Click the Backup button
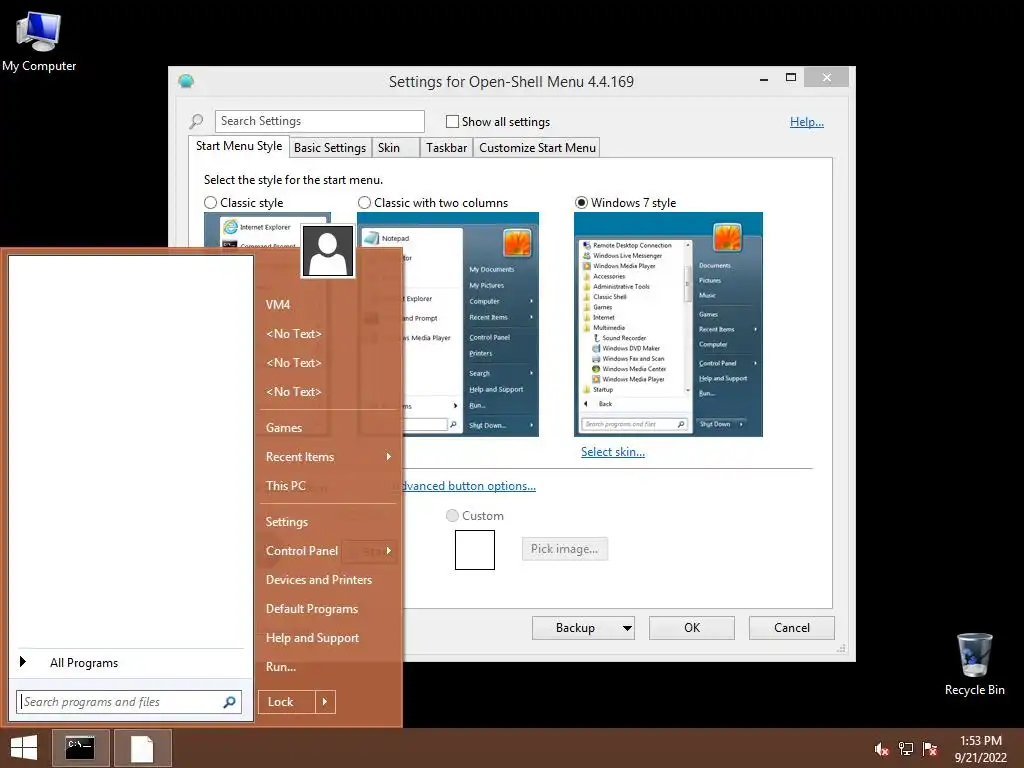The height and width of the screenshot is (768, 1024). [x=575, y=628]
